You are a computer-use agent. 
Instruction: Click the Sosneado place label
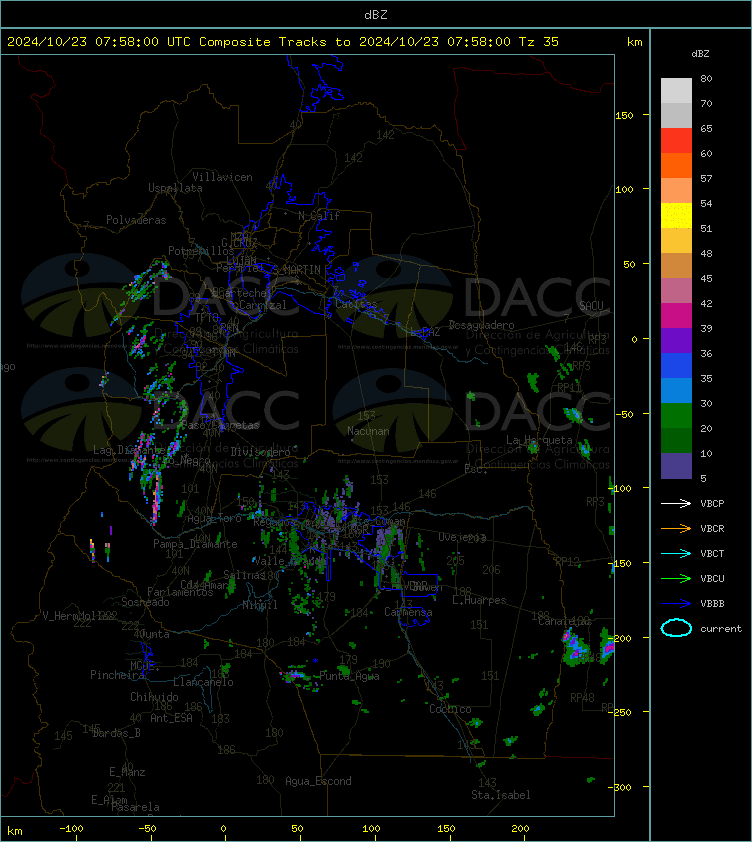coord(145,602)
